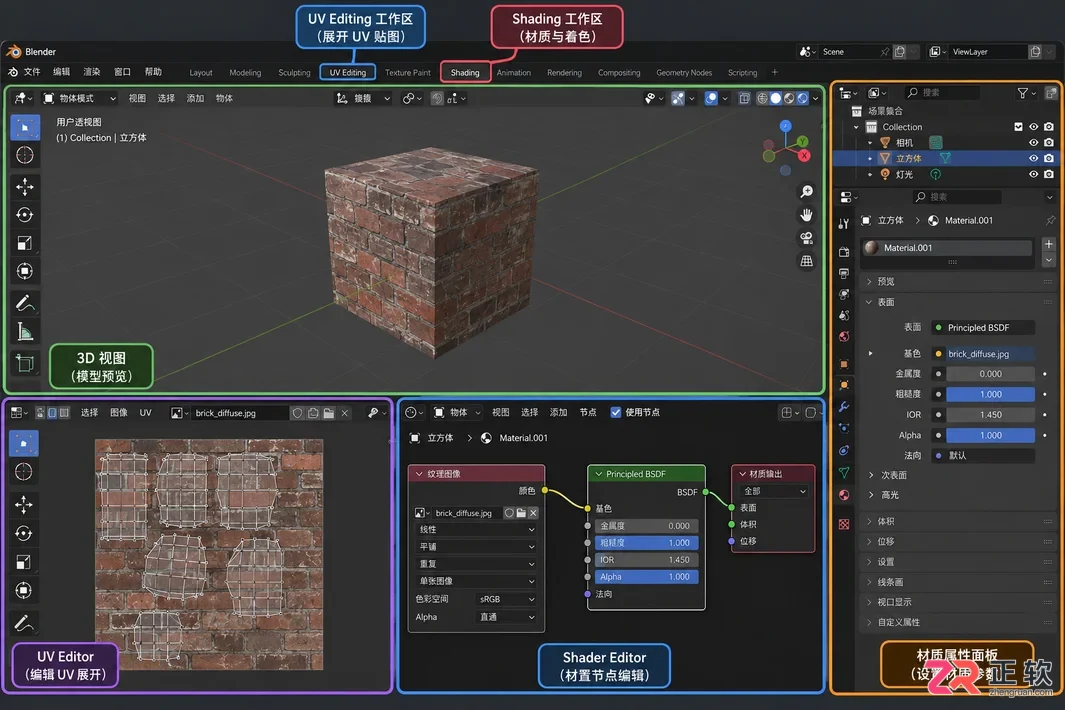The height and width of the screenshot is (710, 1065).
Task: Select the Measure tool in 3D viewport
Action: (24, 332)
